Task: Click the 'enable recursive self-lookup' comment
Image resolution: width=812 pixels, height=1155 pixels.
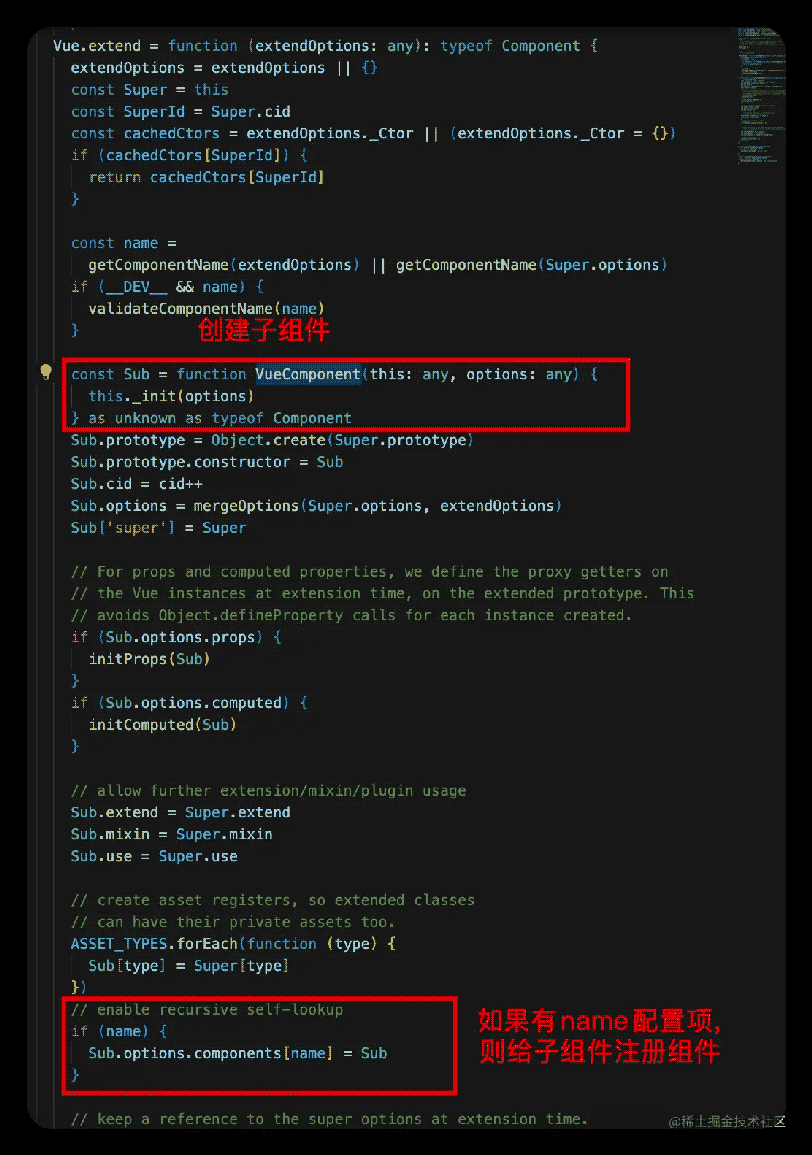Action: coord(207,1010)
